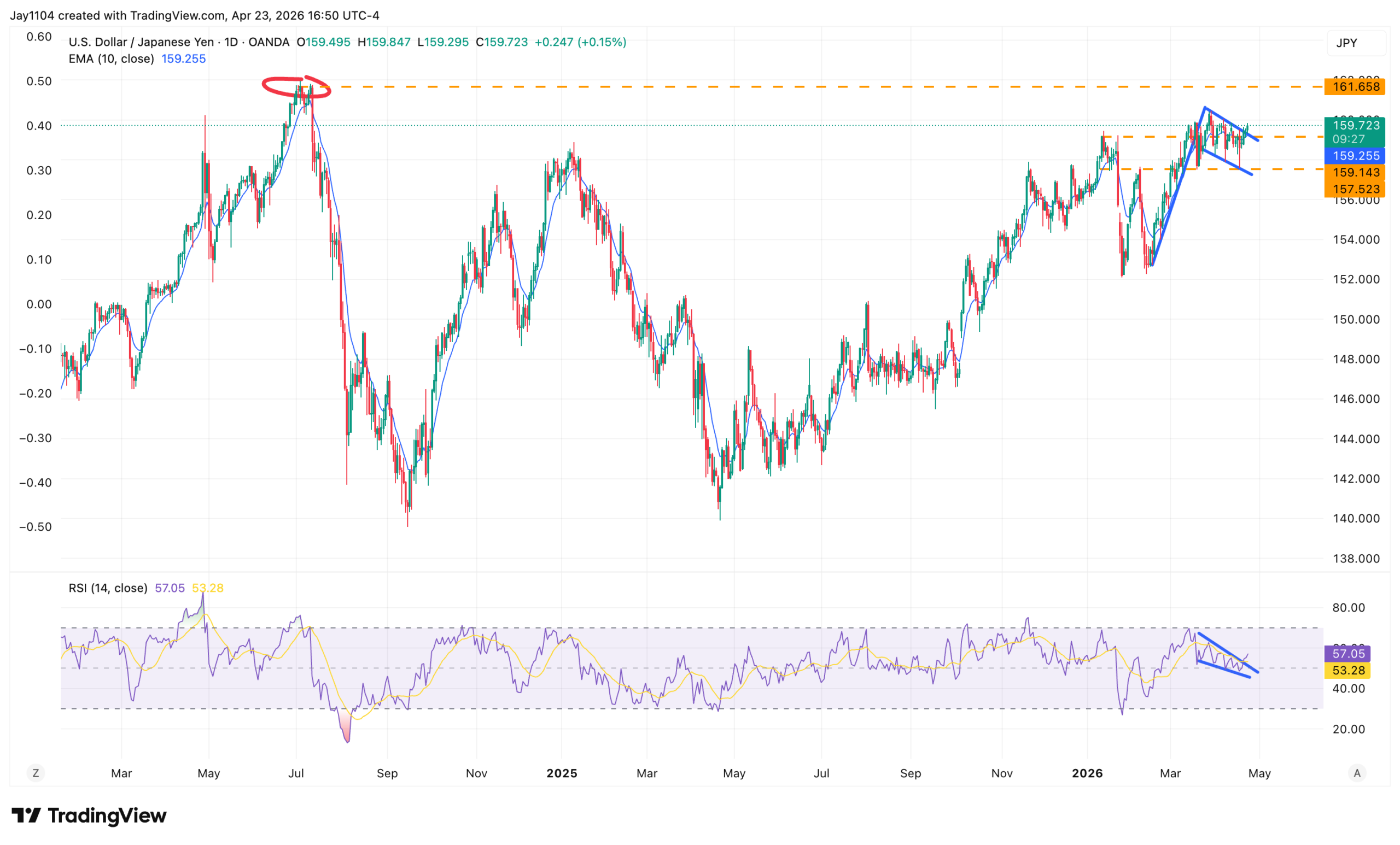The width and height of the screenshot is (1400, 845).
Task: Click the yellow 53.28 RSI axis label
Action: coord(1347,670)
